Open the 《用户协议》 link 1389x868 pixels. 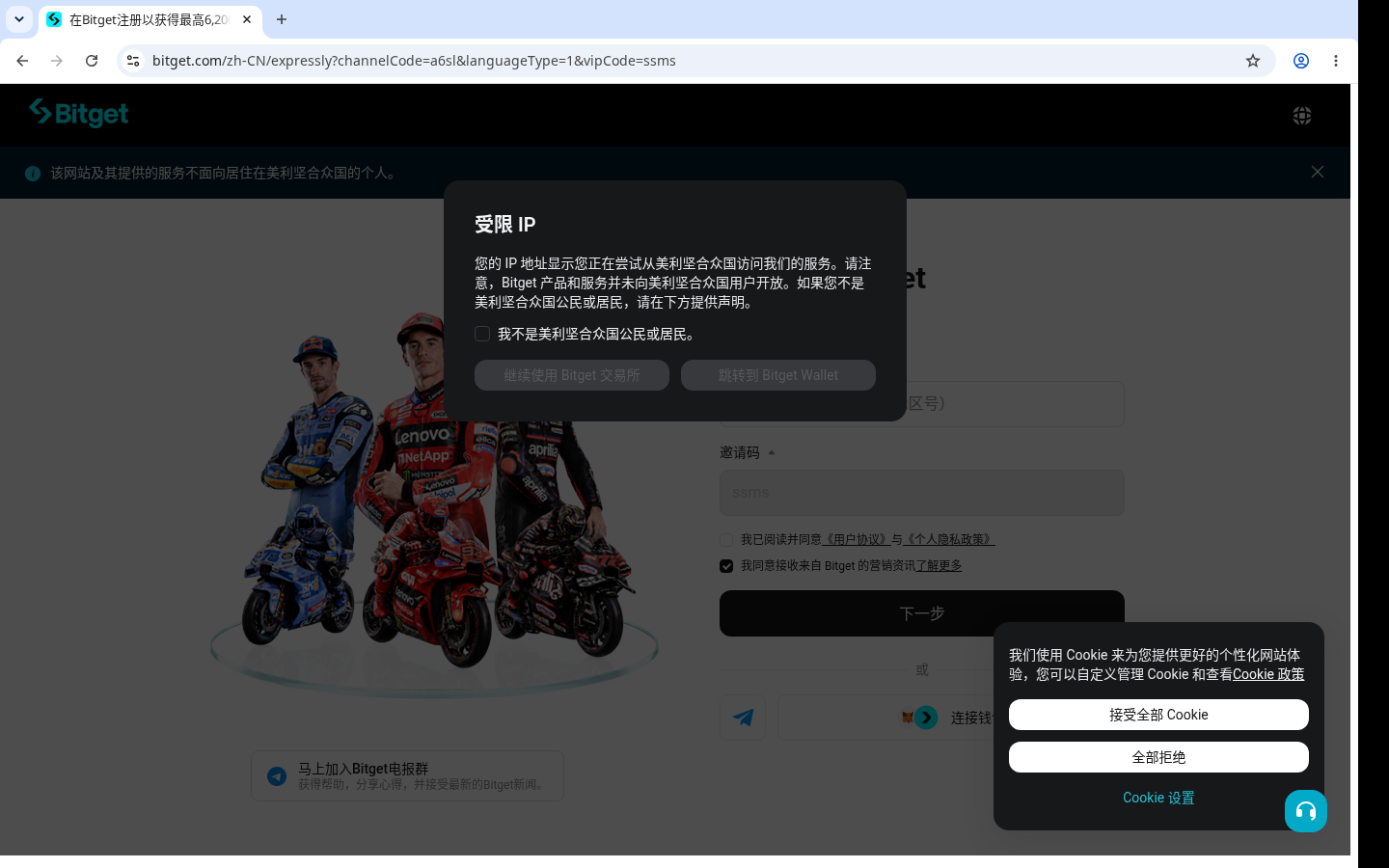click(x=856, y=540)
